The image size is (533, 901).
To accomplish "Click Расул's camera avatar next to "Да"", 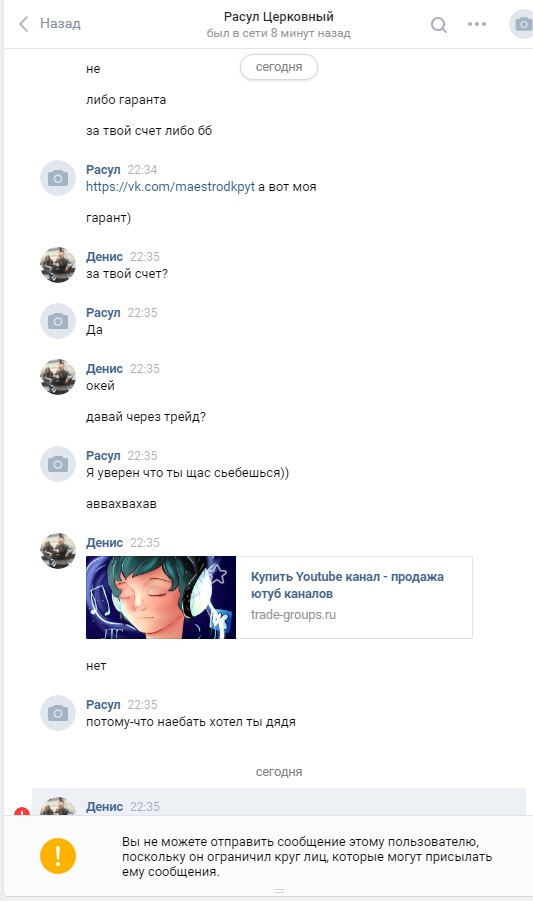I will click(x=58, y=321).
